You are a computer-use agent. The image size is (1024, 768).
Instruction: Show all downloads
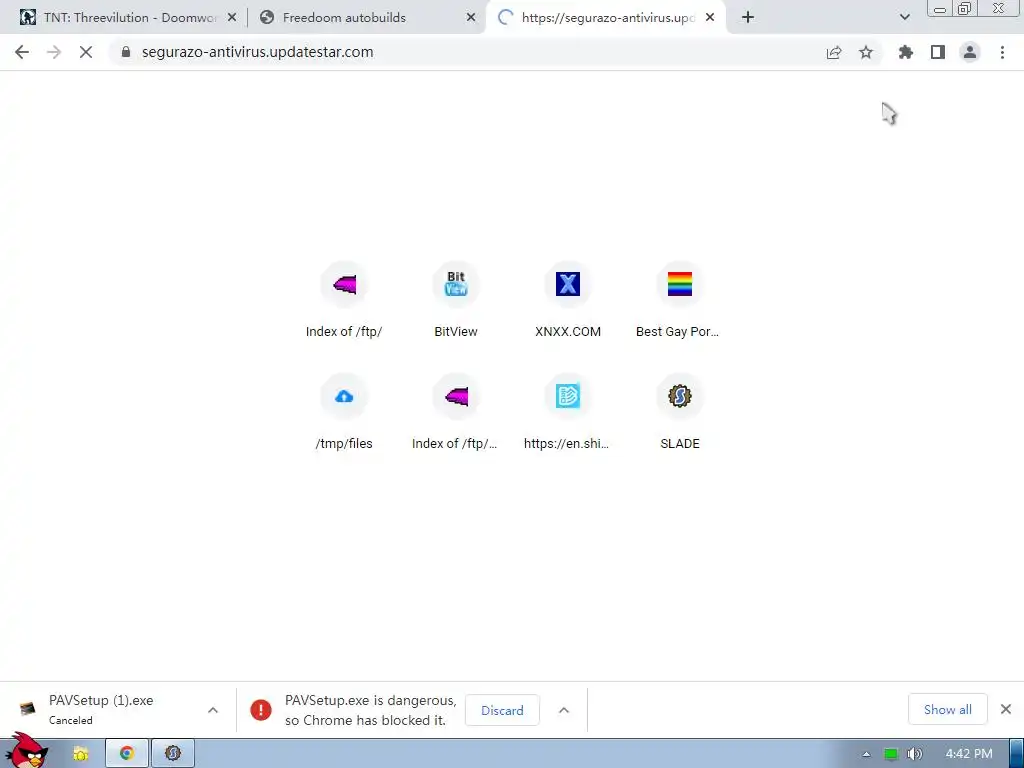948,709
